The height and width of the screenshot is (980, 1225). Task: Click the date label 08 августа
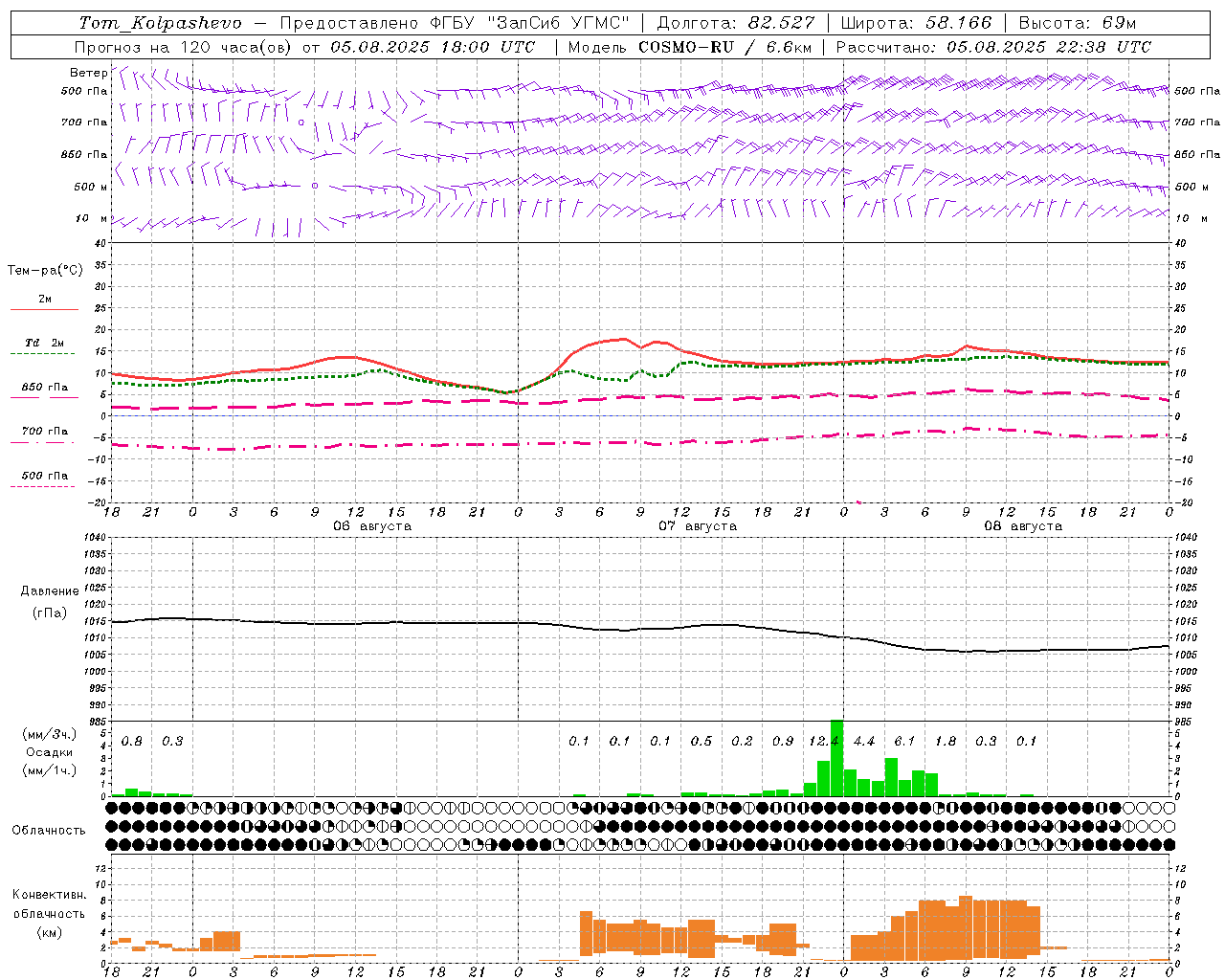pyautogui.click(x=1023, y=526)
